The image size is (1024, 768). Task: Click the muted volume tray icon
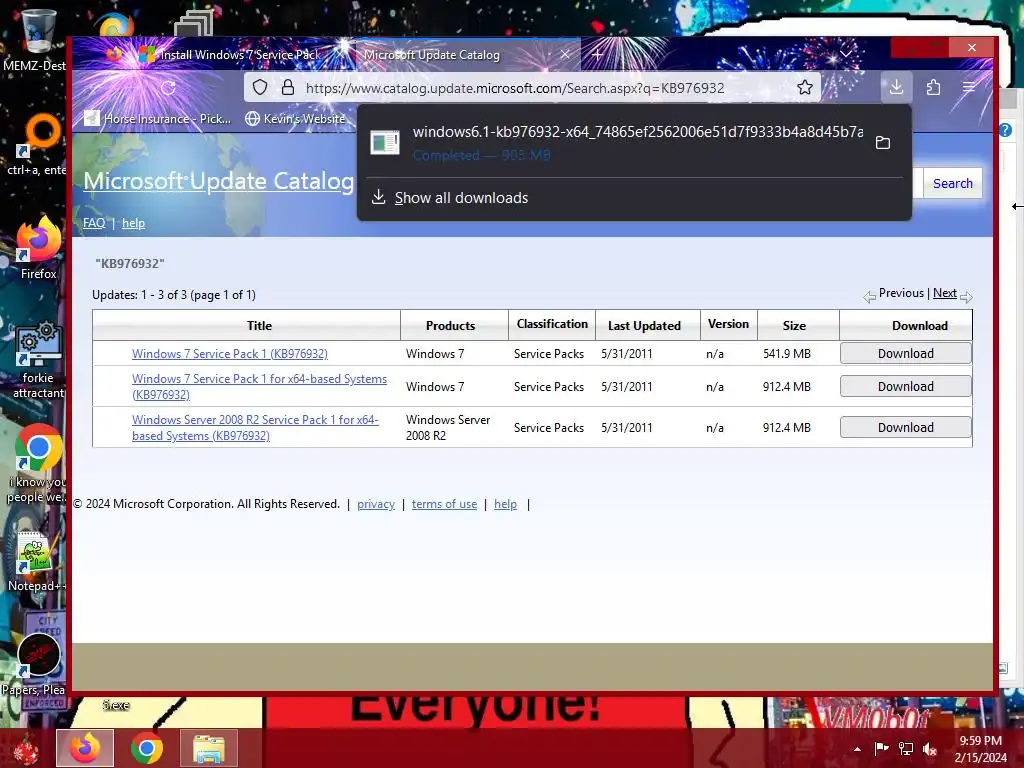[929, 748]
